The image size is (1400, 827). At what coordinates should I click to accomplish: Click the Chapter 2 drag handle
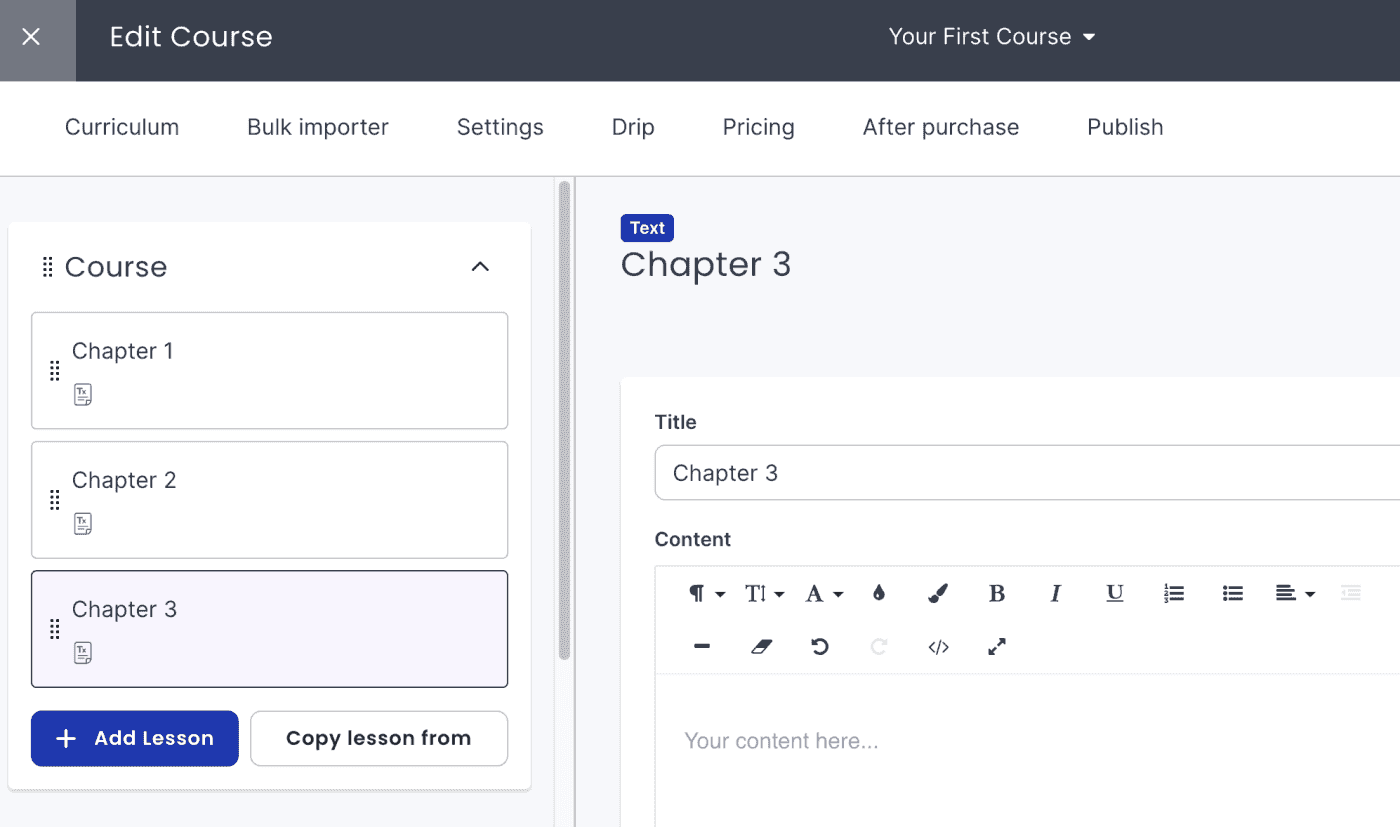55,500
